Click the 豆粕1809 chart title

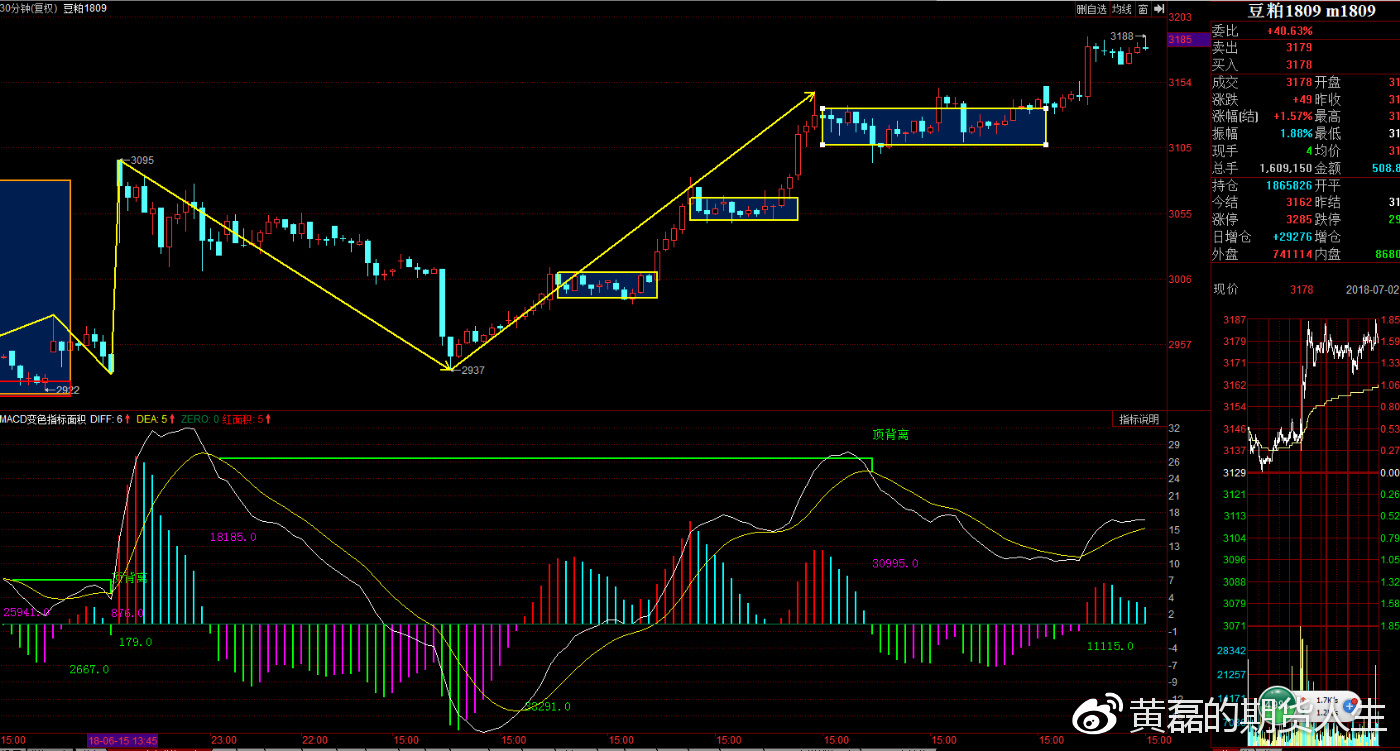(x=85, y=8)
